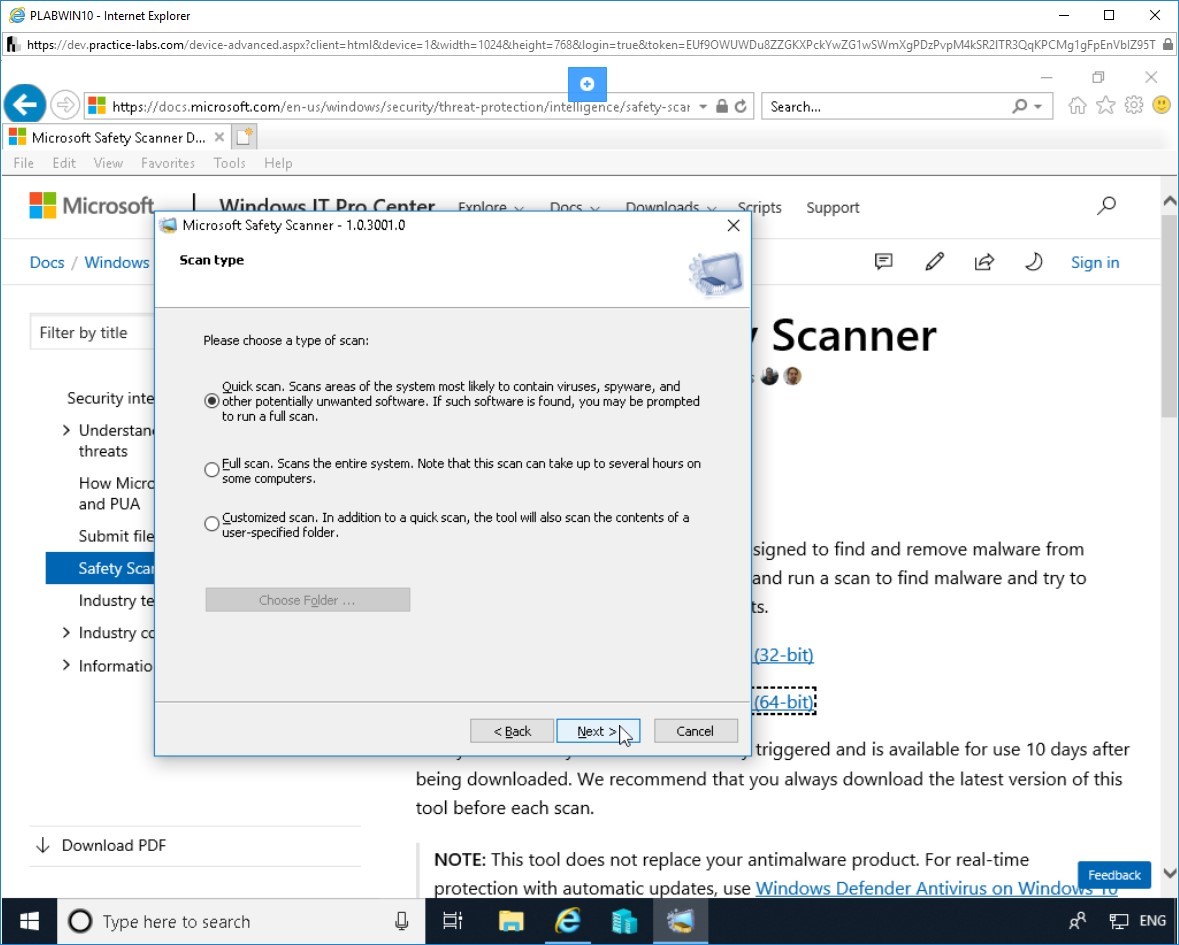Open the IE Home icon
The width and height of the screenshot is (1179, 945).
(1077, 106)
